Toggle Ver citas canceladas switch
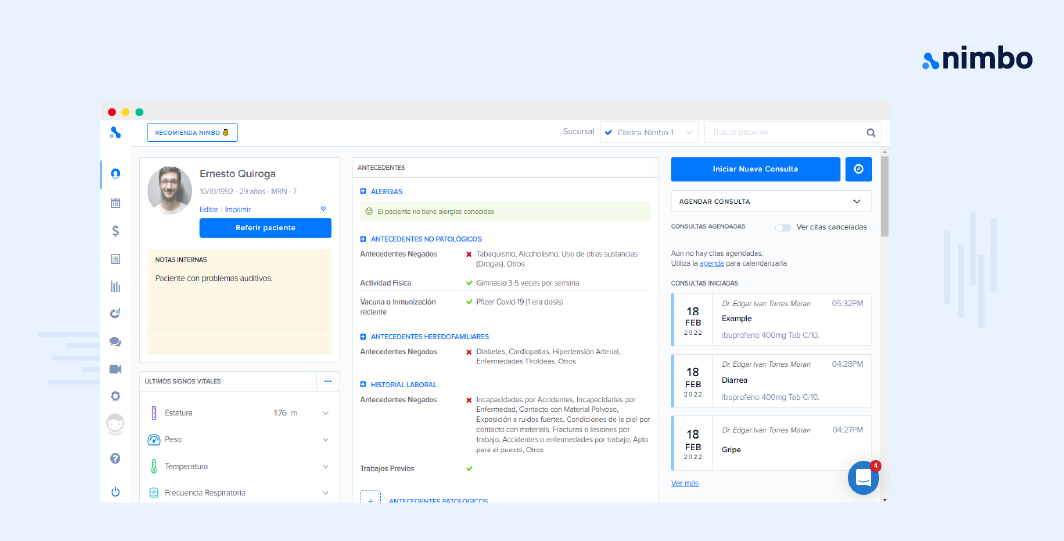 783,227
